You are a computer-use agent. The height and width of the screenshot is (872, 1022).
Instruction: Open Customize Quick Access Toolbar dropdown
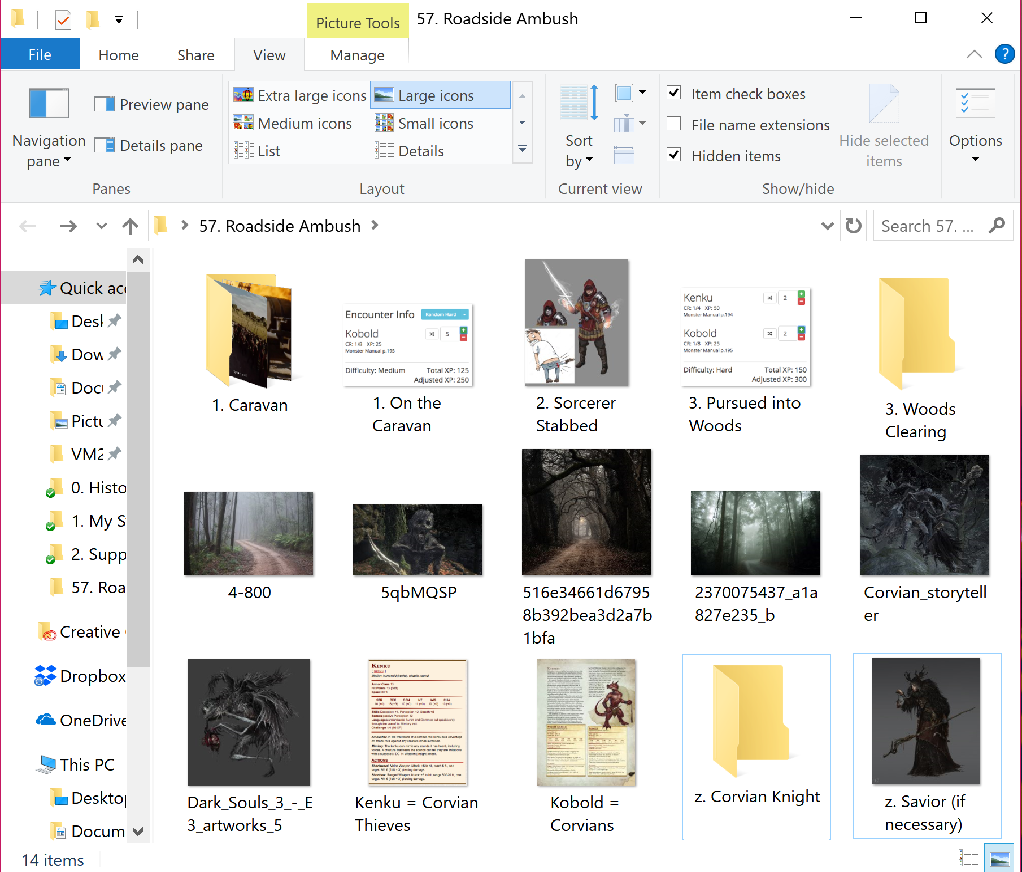(119, 20)
